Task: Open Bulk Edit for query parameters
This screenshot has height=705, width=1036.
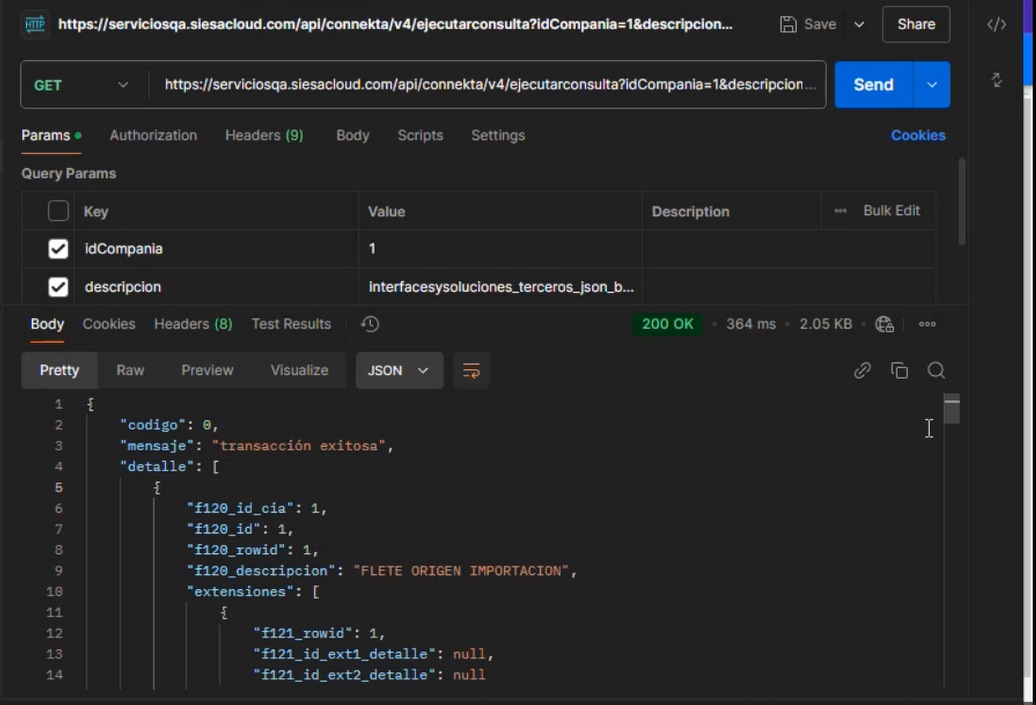Action: click(x=890, y=210)
